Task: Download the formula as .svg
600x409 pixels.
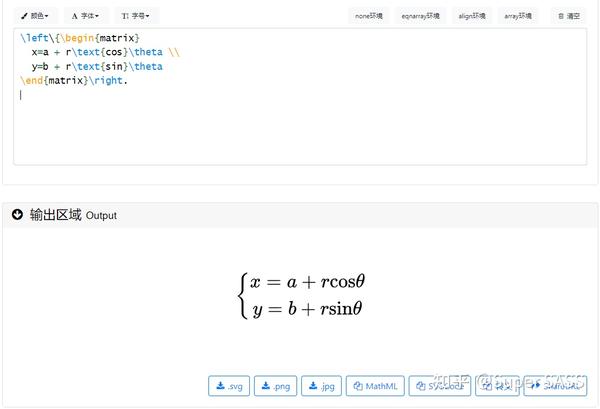Action: click(229, 386)
